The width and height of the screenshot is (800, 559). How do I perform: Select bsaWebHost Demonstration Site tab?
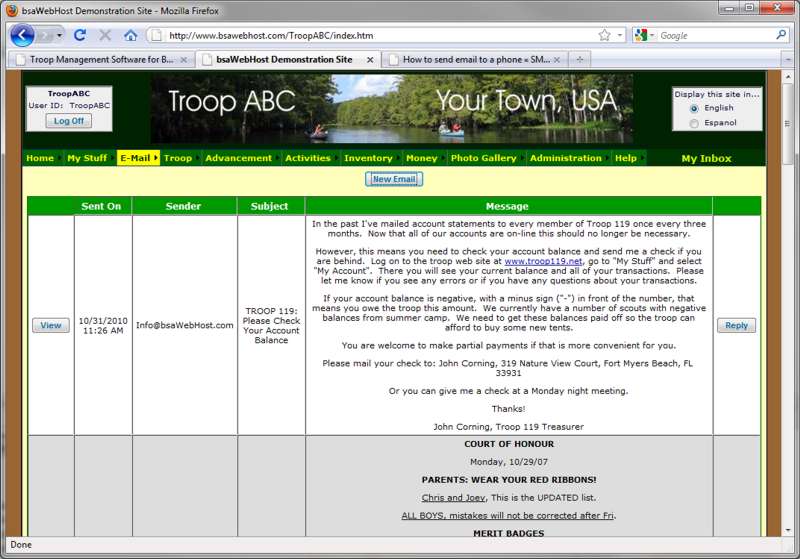click(x=288, y=60)
